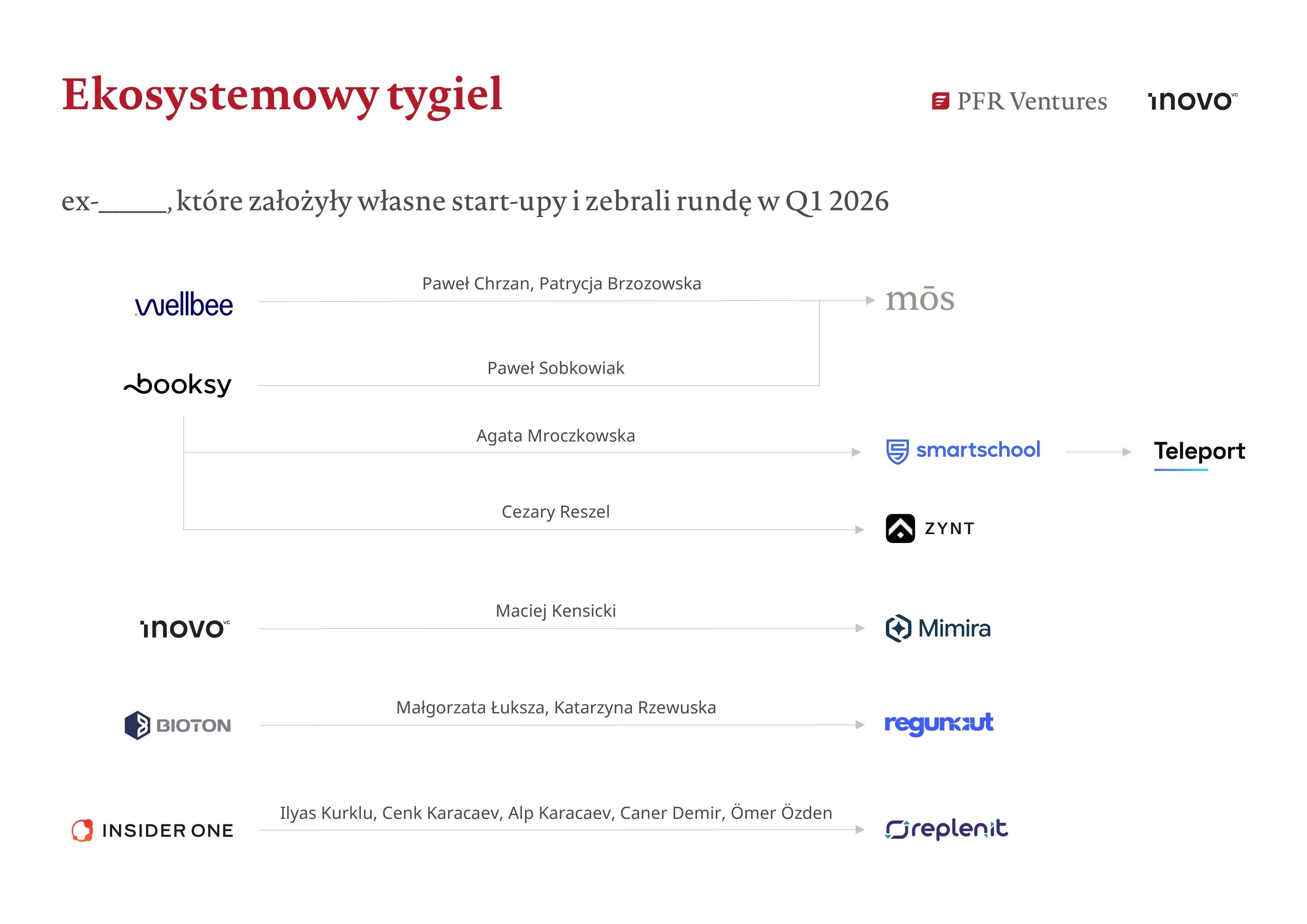The width and height of the screenshot is (1307, 924).
Task: Click the Paweł Sobkowiak label
Action: pyautogui.click(x=556, y=368)
